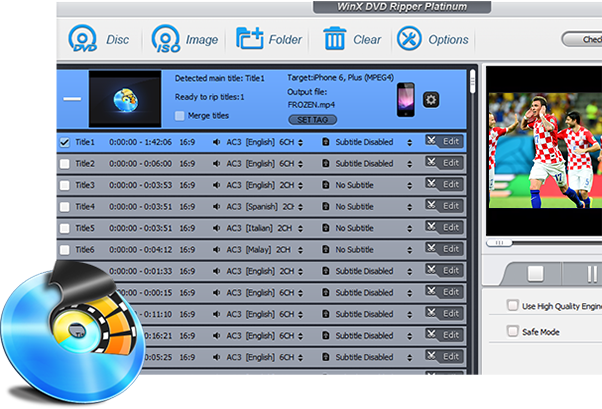602x409 pixels.
Task: Load an ISO Image file
Action: pyautogui.click(x=165, y=39)
